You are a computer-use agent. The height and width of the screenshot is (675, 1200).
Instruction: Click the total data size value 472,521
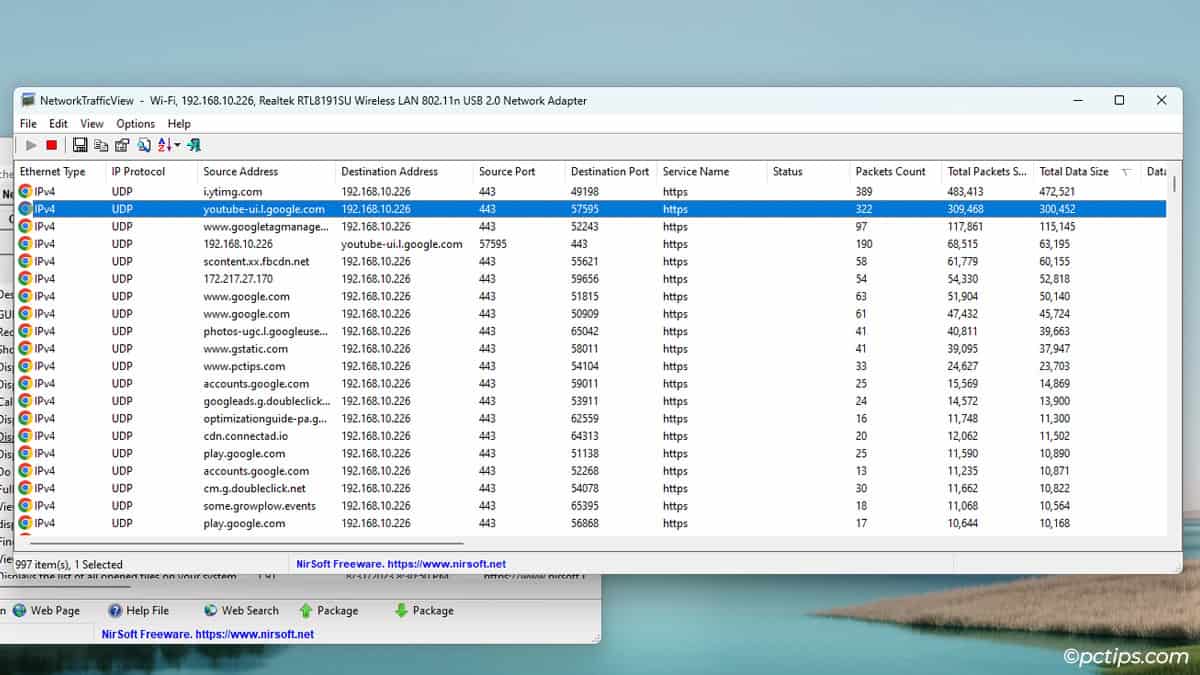click(1057, 191)
